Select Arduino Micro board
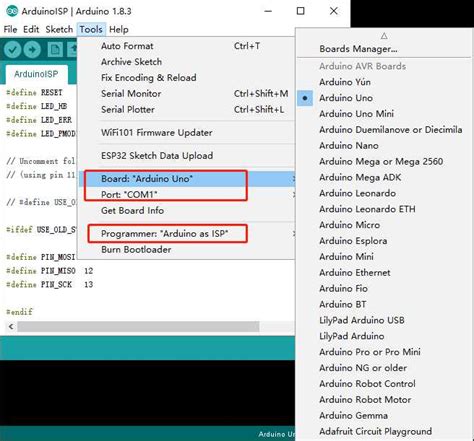The width and height of the screenshot is (474, 441). (384, 225)
